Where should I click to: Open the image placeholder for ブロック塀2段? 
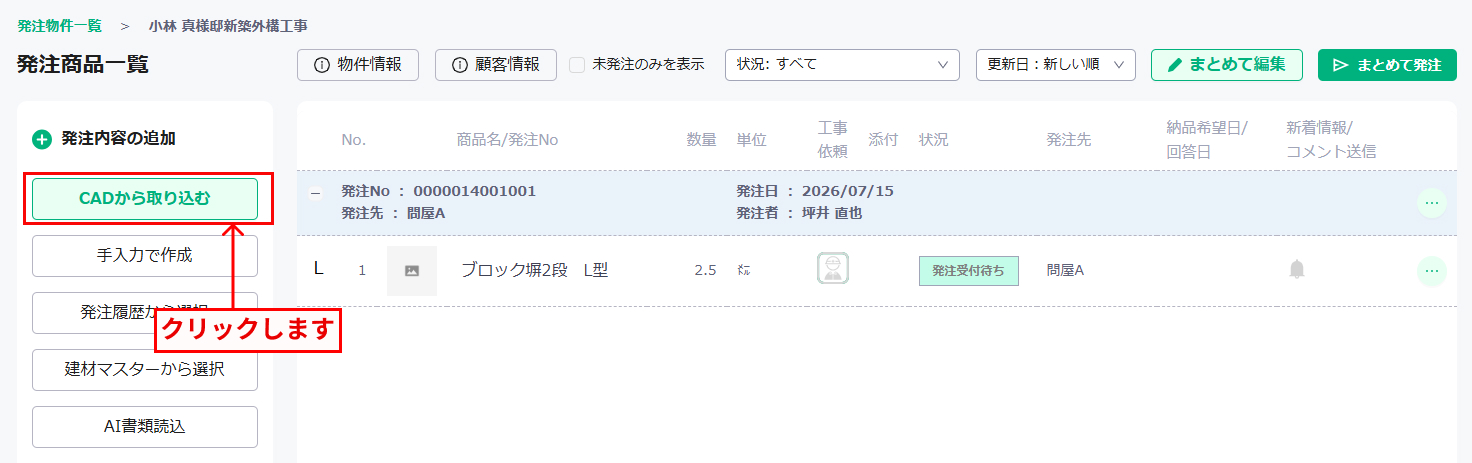[x=412, y=271]
